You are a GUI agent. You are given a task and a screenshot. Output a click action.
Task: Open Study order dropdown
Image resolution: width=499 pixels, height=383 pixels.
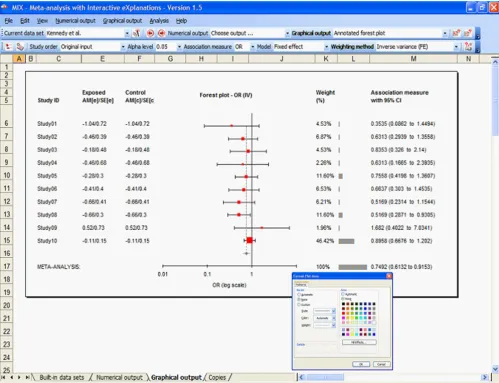point(123,47)
